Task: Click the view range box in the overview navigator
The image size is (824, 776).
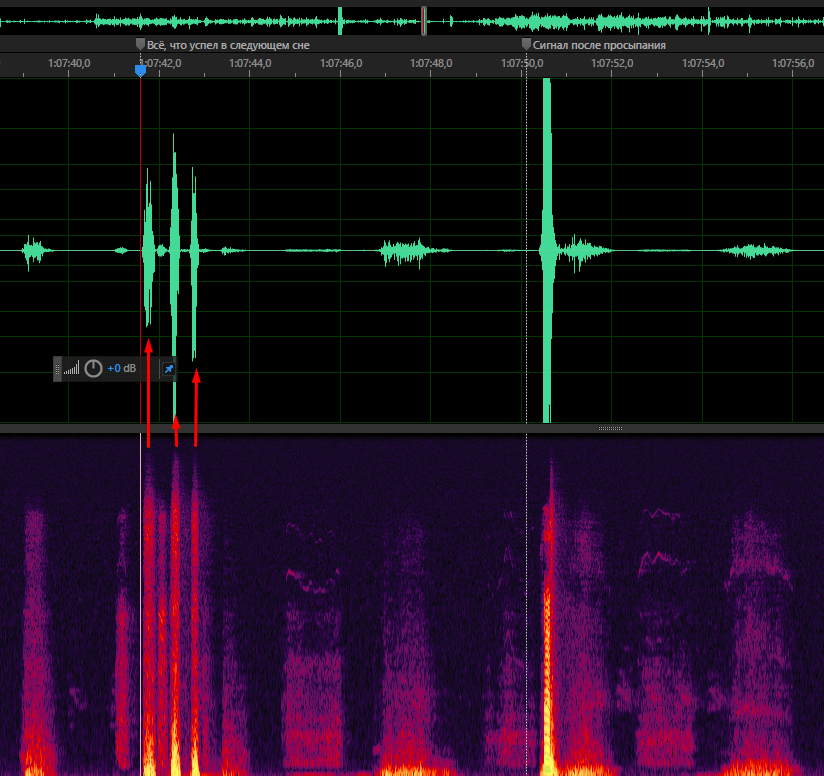Action: 424,21
